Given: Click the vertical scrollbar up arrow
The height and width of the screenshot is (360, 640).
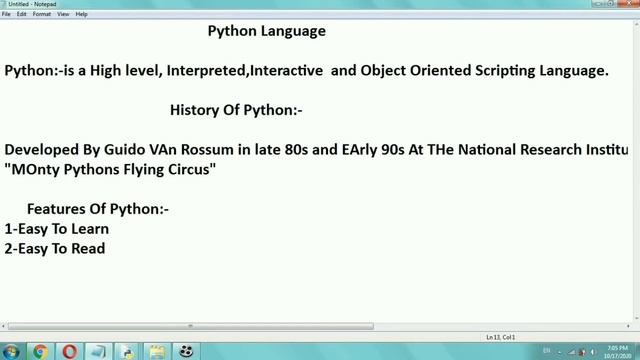Looking at the screenshot, I should tap(636, 24).
